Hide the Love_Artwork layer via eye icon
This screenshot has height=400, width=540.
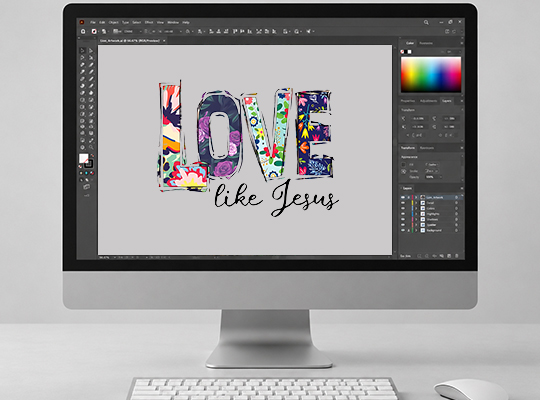click(403, 197)
